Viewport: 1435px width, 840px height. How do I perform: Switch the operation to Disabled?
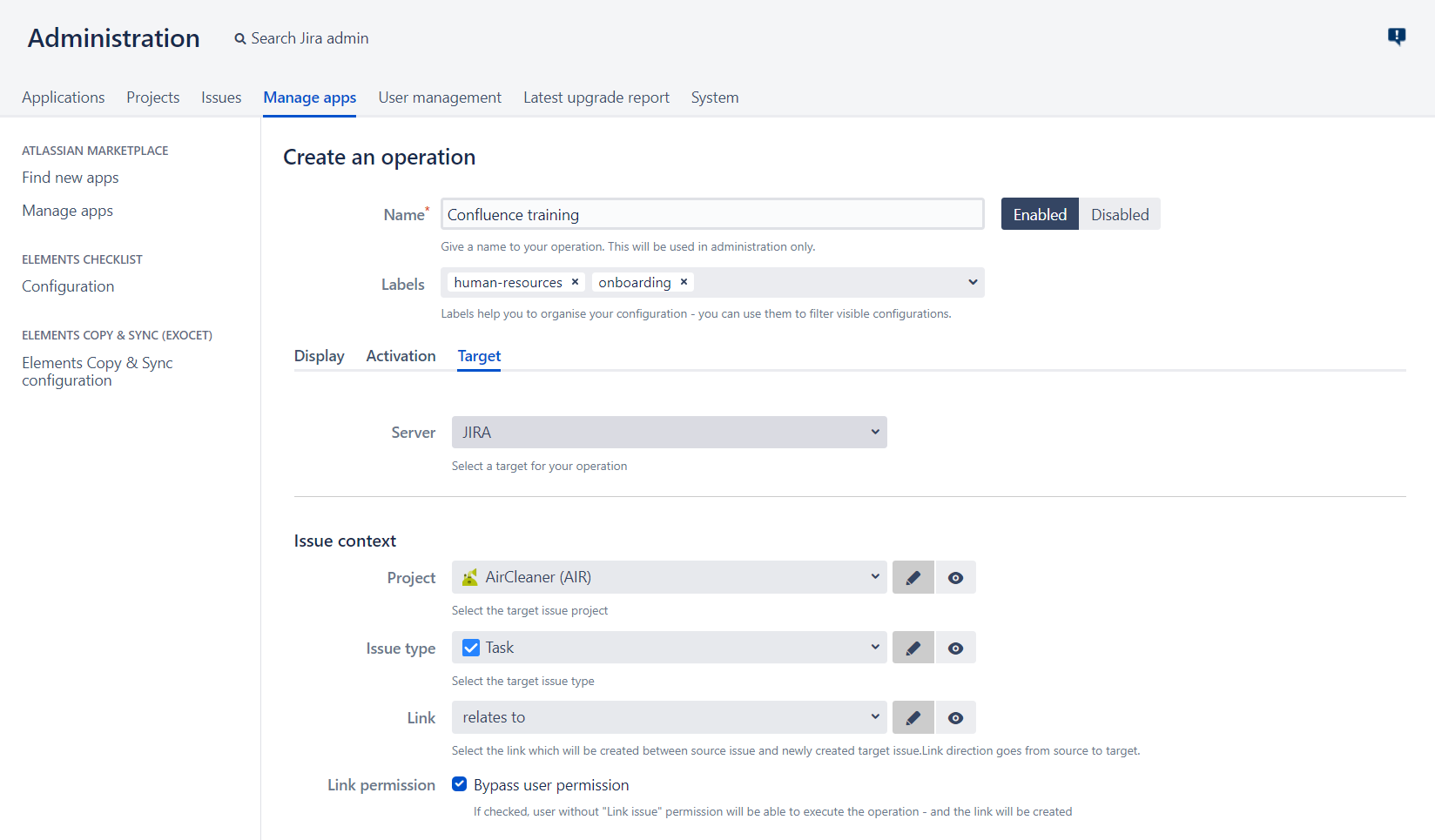pyautogui.click(x=1120, y=213)
